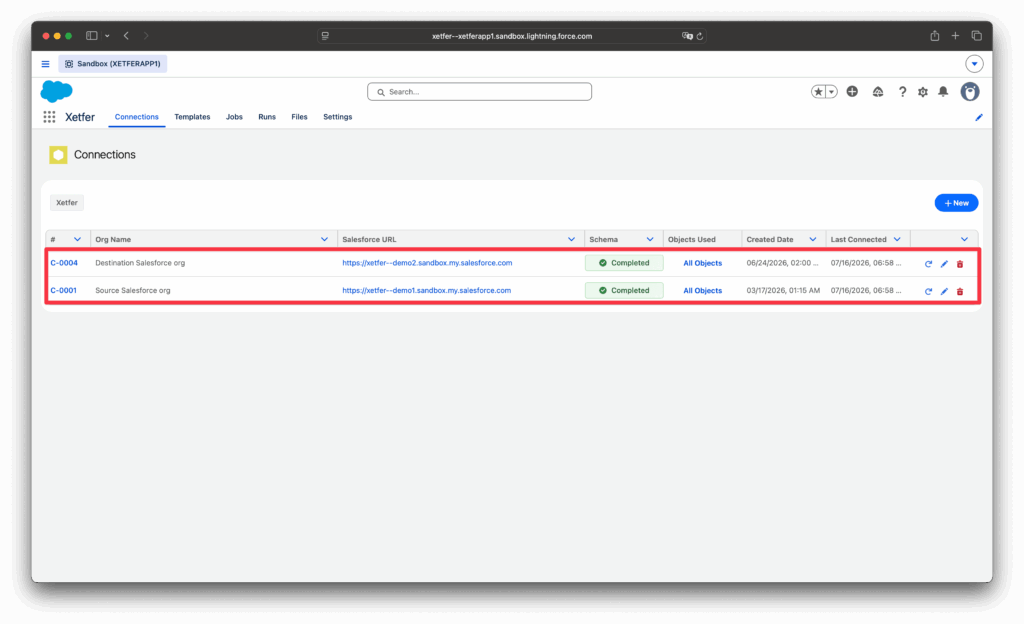
Task: Open the actions column menu chevron
Action: 964,240
